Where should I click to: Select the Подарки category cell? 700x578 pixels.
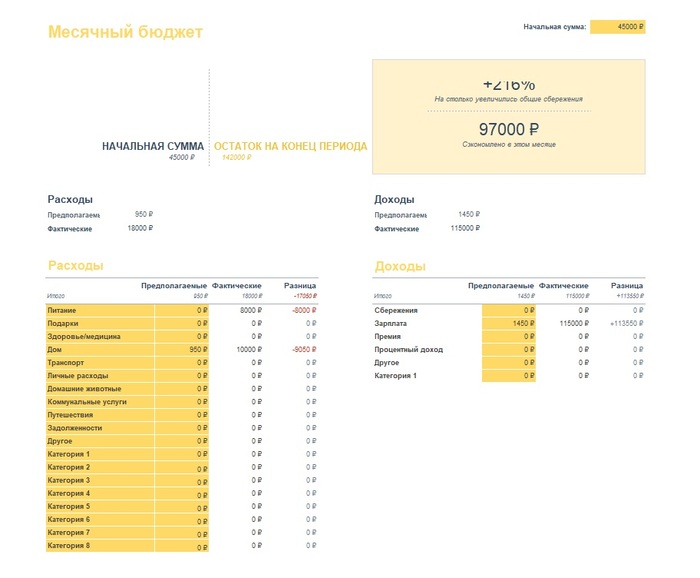100,323
